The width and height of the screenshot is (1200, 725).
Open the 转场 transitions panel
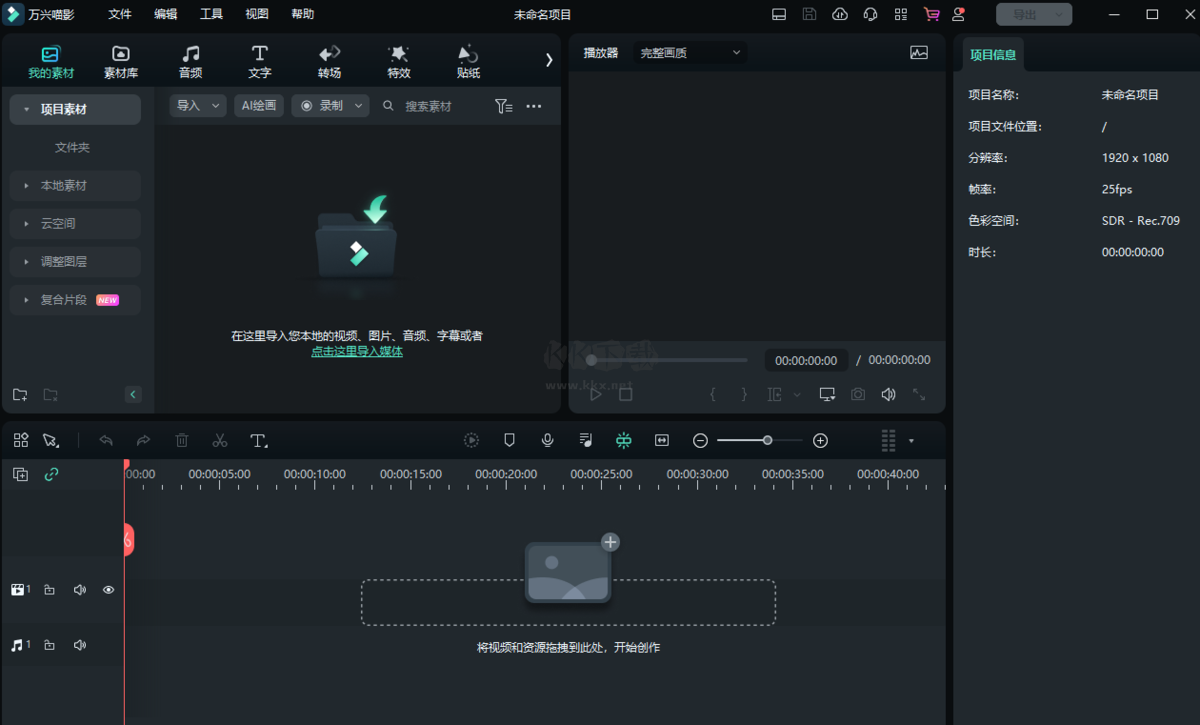pyautogui.click(x=329, y=61)
